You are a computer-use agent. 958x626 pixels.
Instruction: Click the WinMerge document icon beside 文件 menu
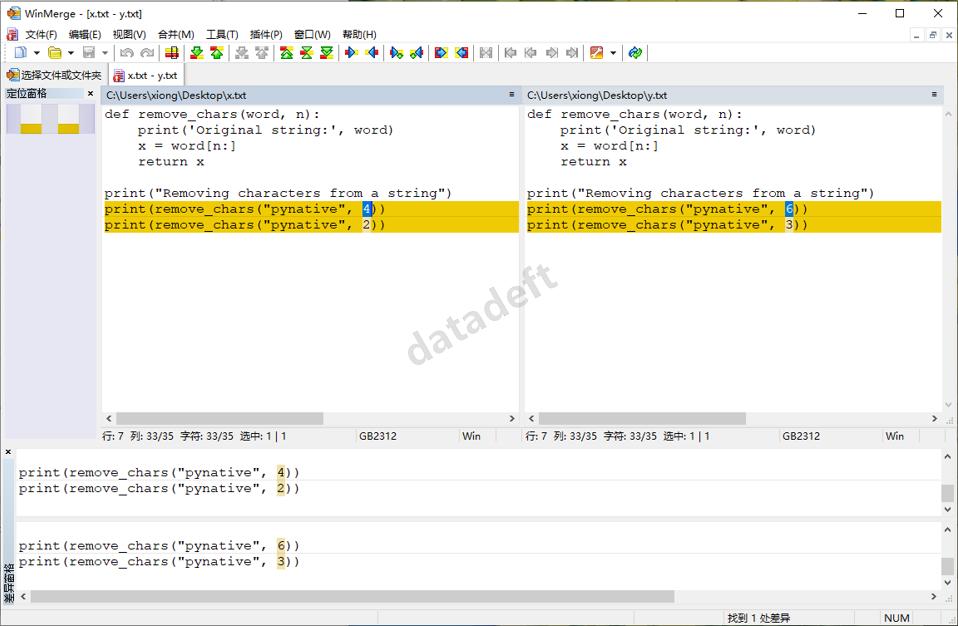(x=12, y=34)
